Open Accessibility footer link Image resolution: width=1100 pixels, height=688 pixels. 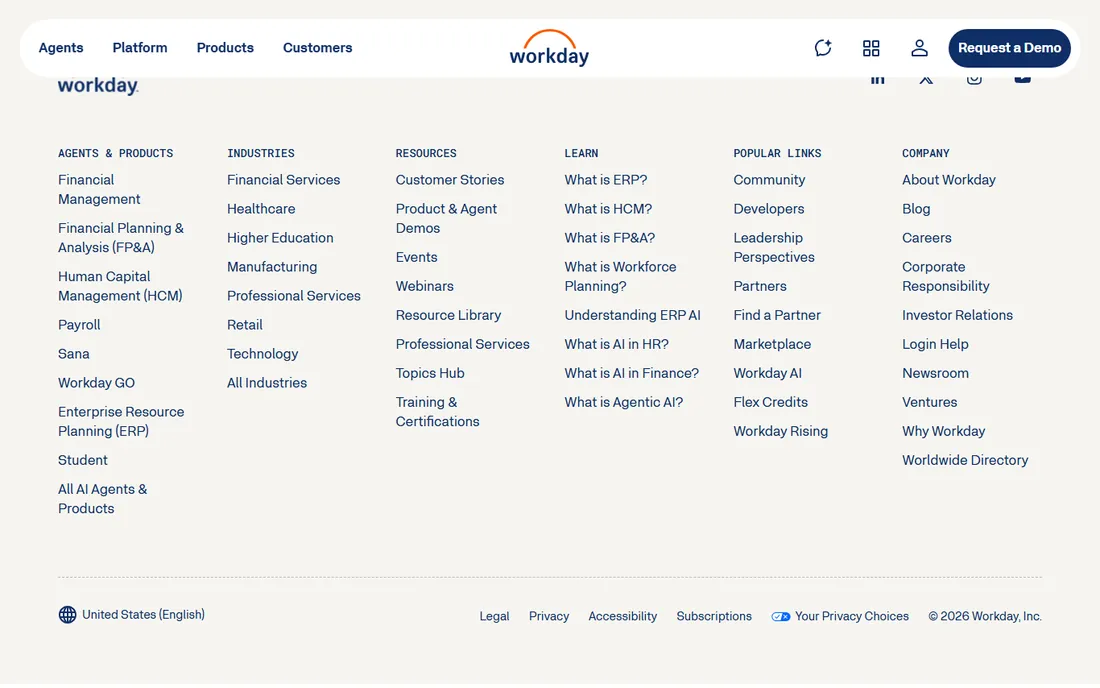pos(623,616)
